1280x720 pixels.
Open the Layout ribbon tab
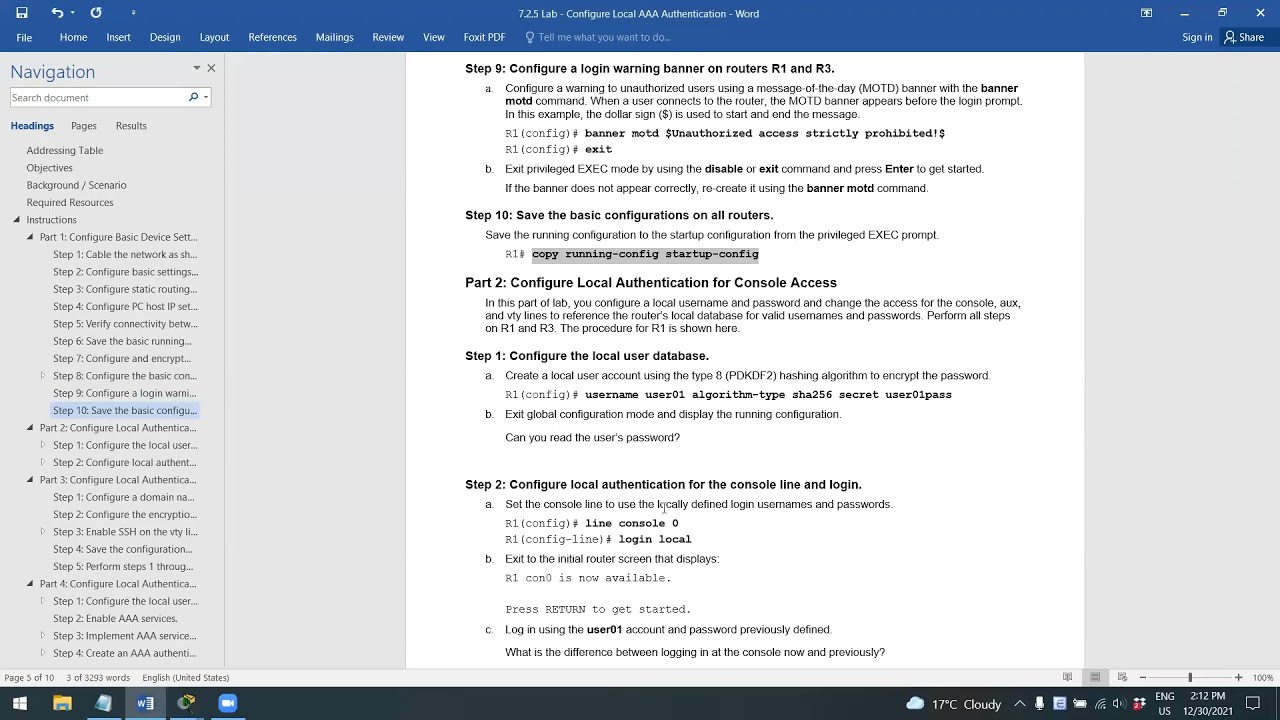[x=214, y=37]
